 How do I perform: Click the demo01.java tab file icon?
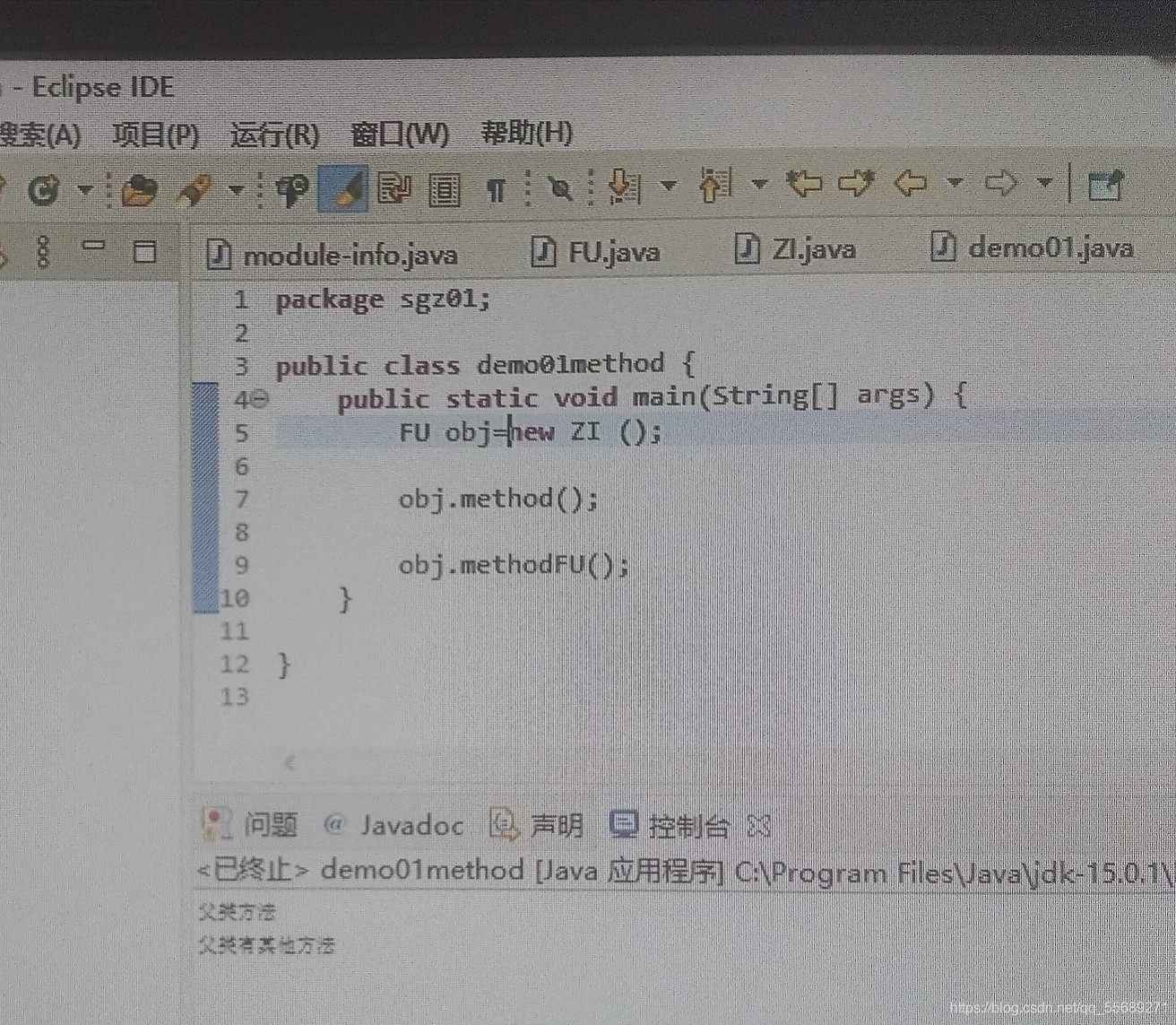[x=942, y=246]
